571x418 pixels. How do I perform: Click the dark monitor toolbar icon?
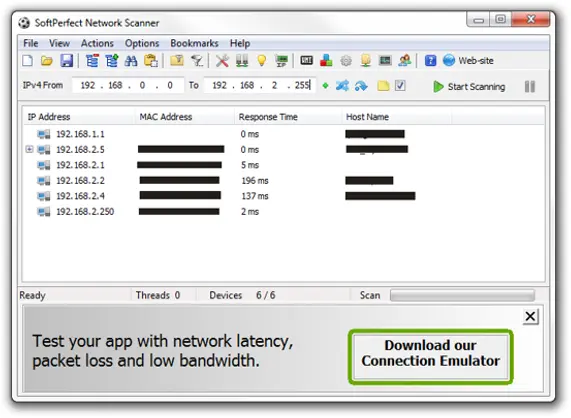click(385, 61)
